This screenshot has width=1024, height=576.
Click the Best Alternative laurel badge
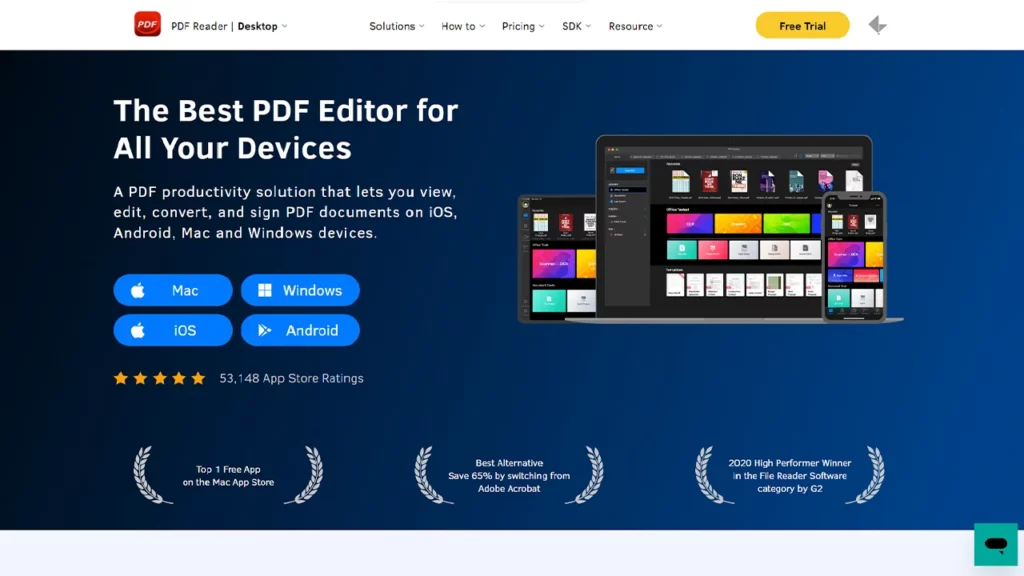[509, 475]
